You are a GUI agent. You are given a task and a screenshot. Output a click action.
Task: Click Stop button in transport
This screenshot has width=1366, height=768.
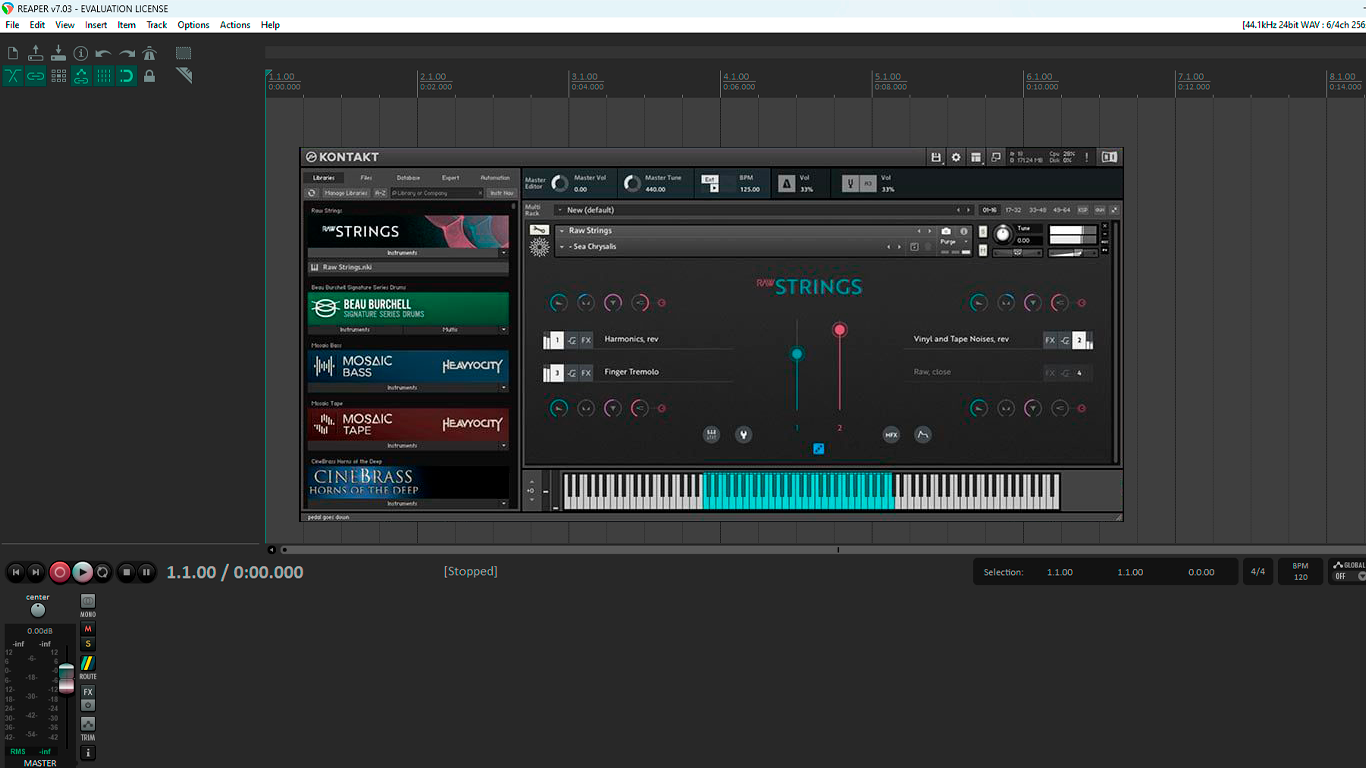pyautogui.click(x=126, y=572)
